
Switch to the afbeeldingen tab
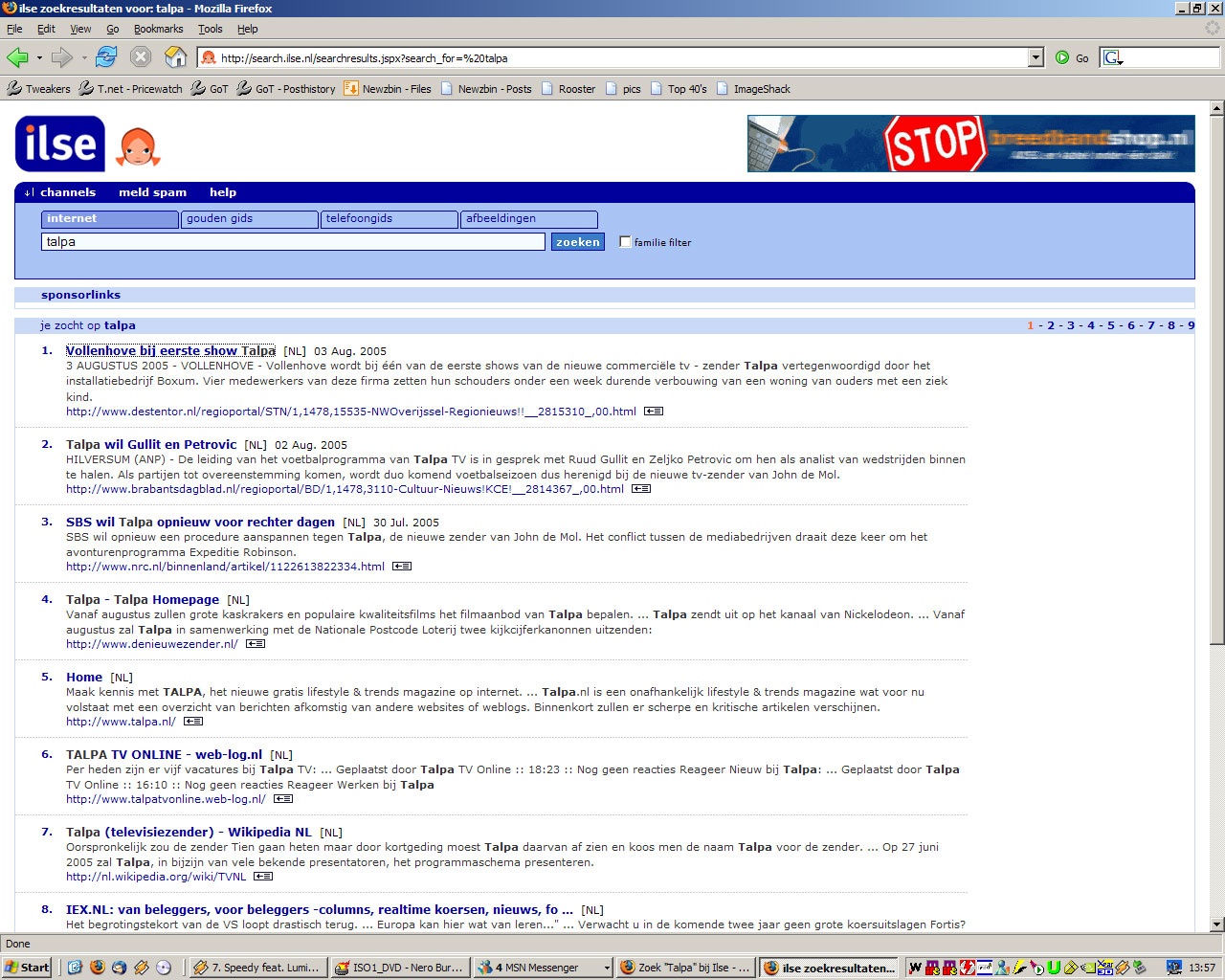(529, 219)
